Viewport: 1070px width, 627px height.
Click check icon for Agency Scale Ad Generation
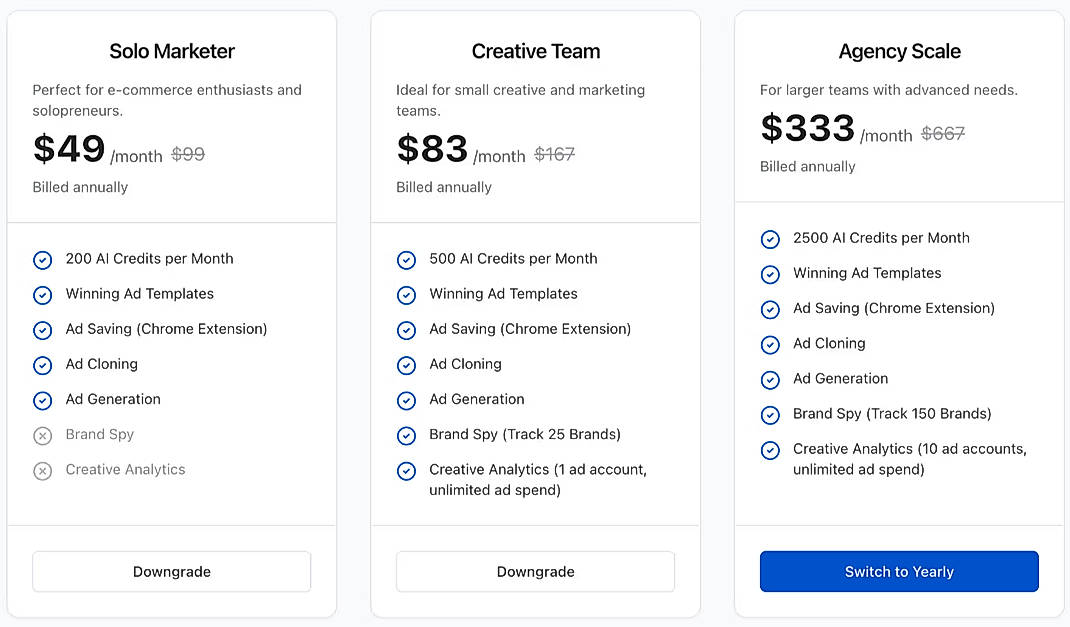(770, 380)
